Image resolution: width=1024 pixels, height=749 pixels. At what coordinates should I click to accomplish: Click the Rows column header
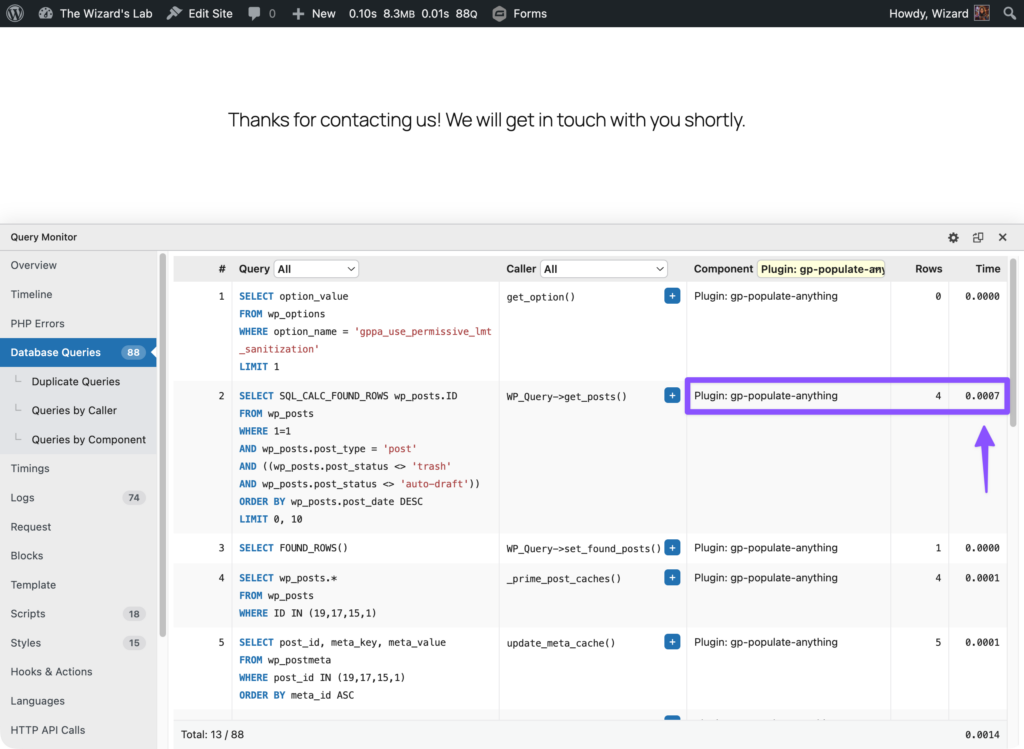pos(928,269)
